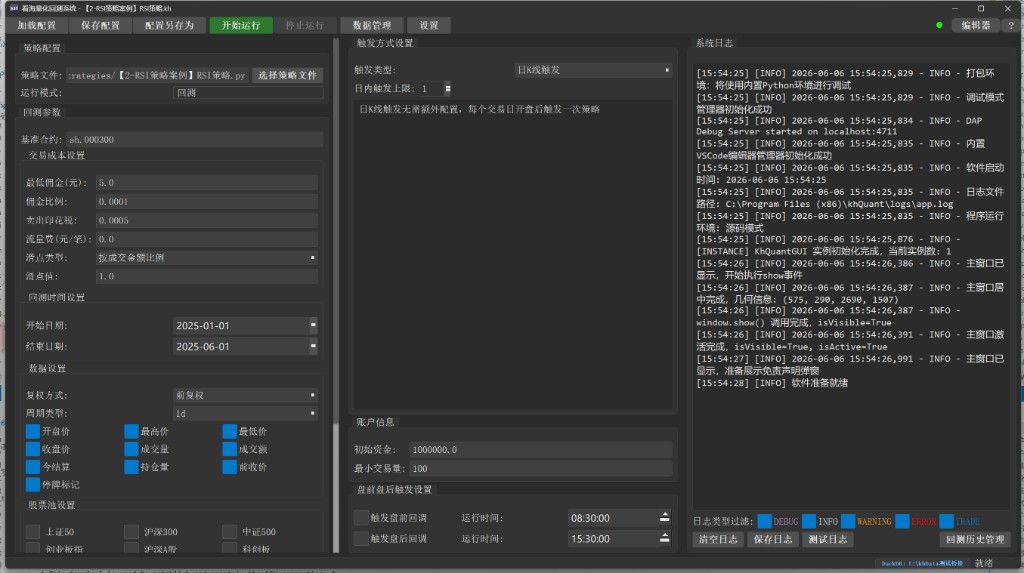Click the ? help button

(x=1011, y=25)
